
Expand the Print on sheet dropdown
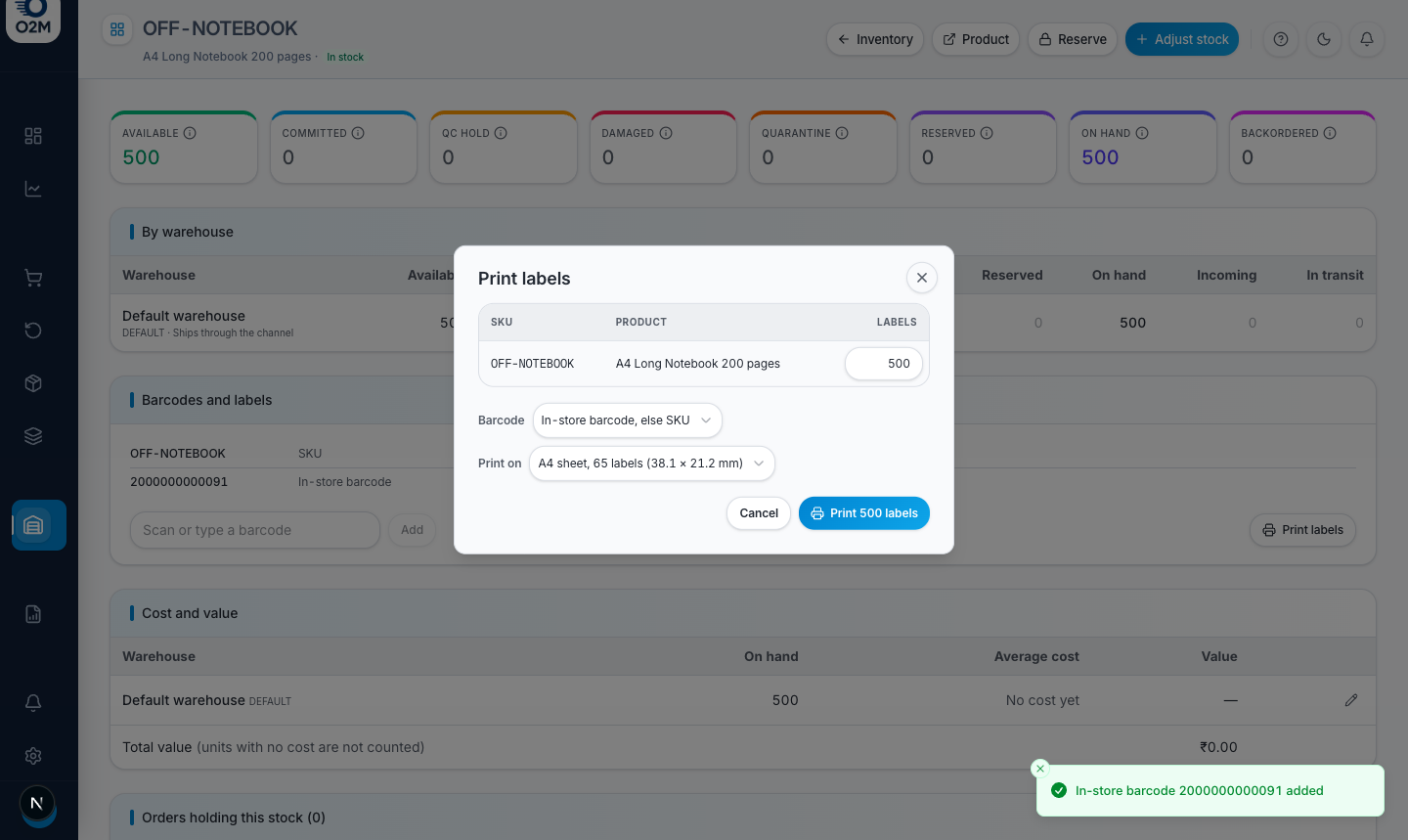[x=652, y=464]
